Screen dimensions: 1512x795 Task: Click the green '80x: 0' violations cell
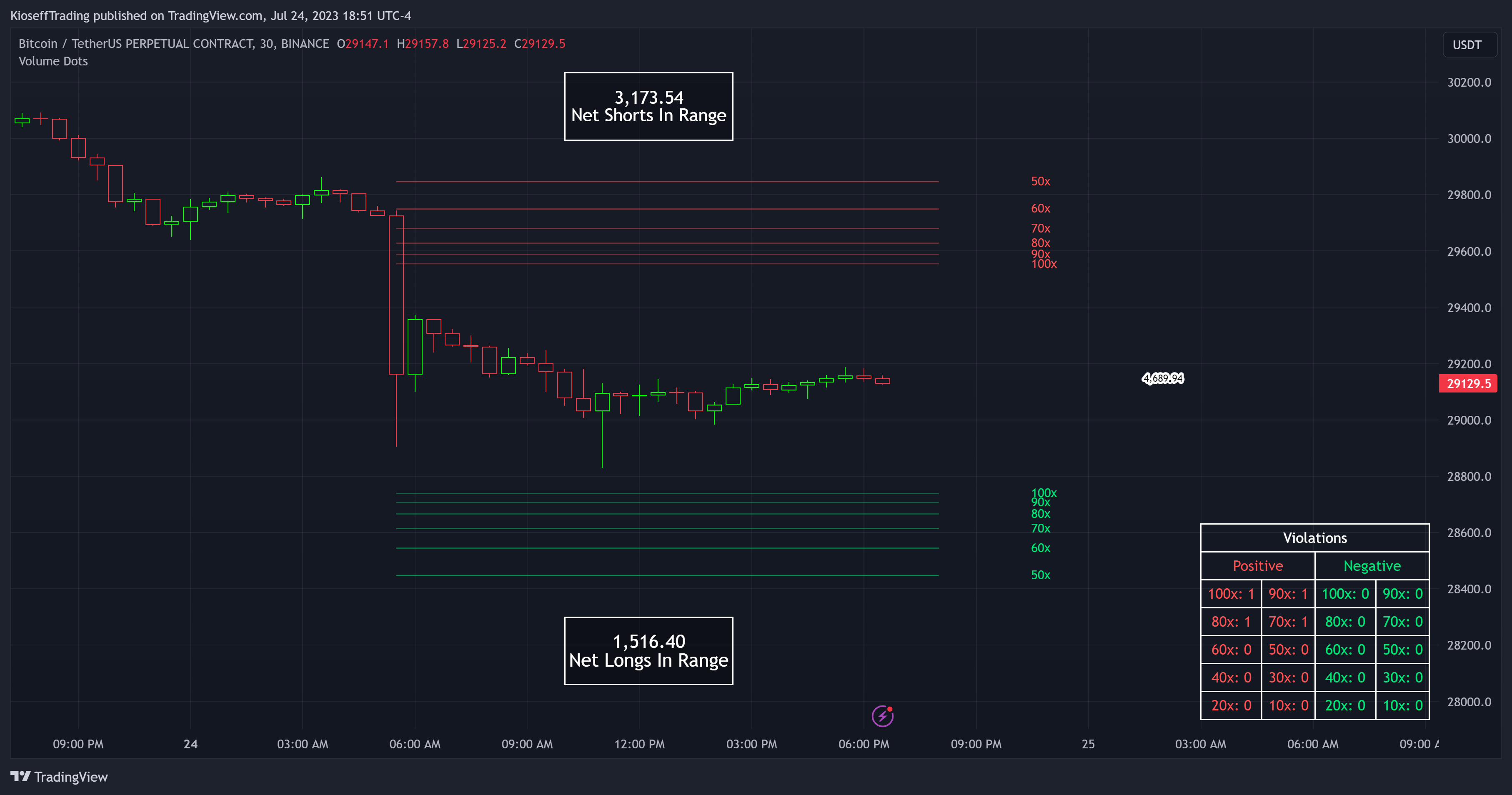pyautogui.click(x=1345, y=622)
